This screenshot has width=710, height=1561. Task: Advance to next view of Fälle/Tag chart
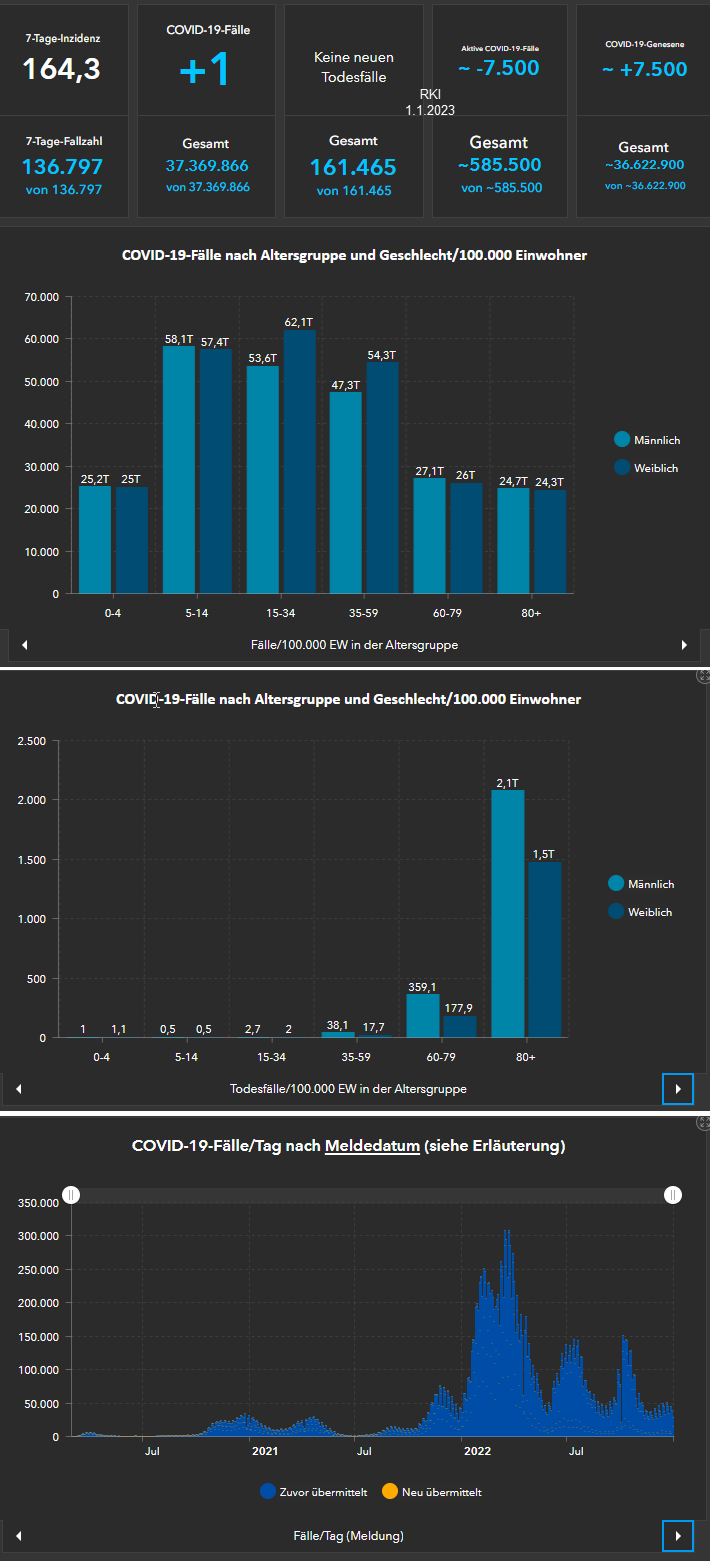coord(678,1535)
